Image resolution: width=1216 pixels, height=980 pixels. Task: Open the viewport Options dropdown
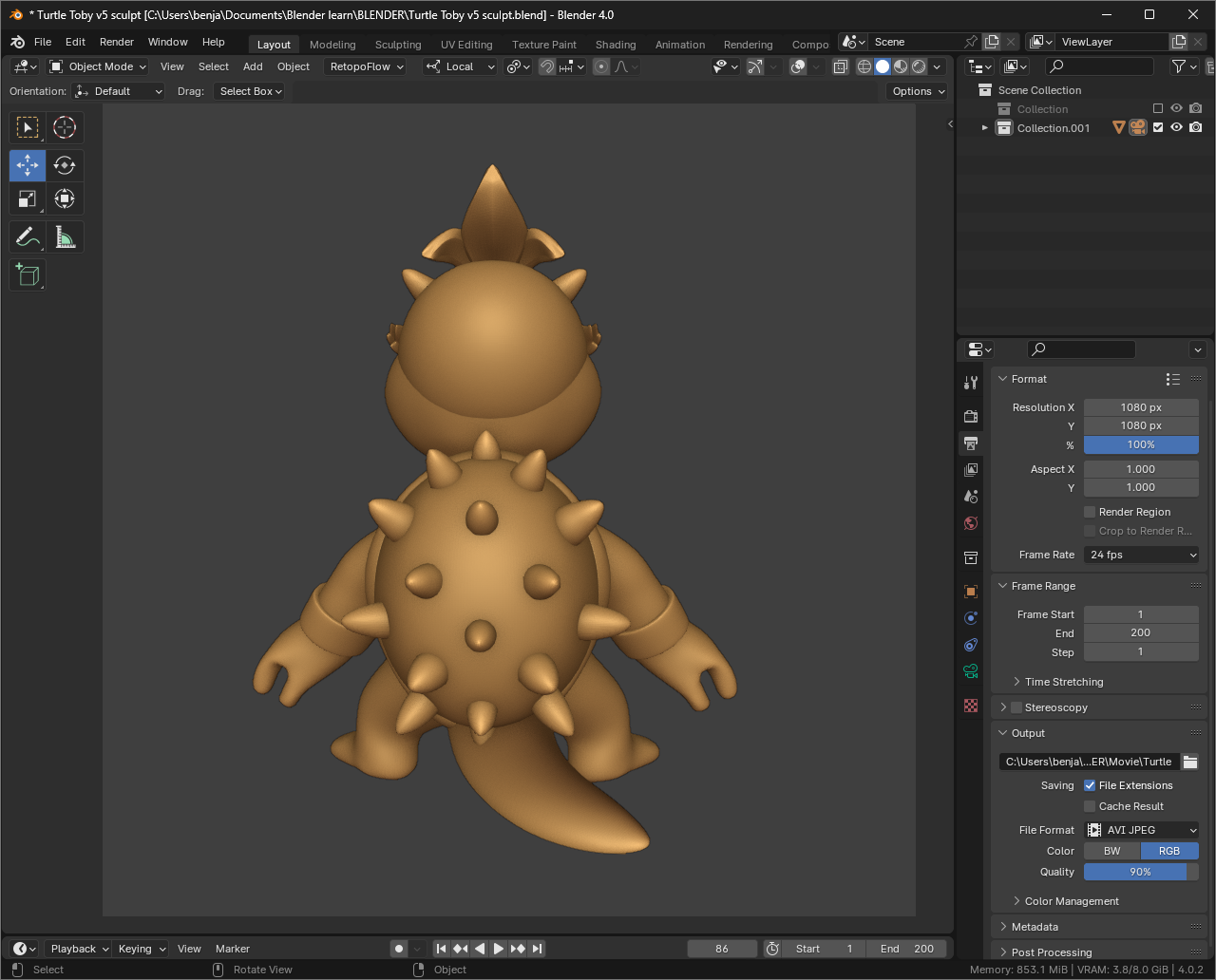coord(917,91)
